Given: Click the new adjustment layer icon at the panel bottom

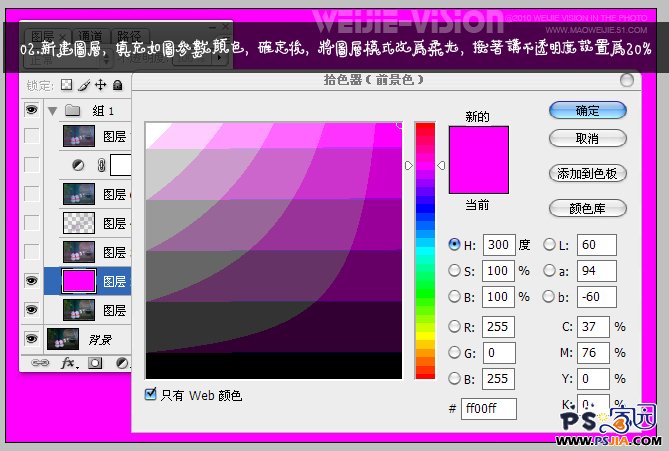Looking at the screenshot, I should click(122, 363).
